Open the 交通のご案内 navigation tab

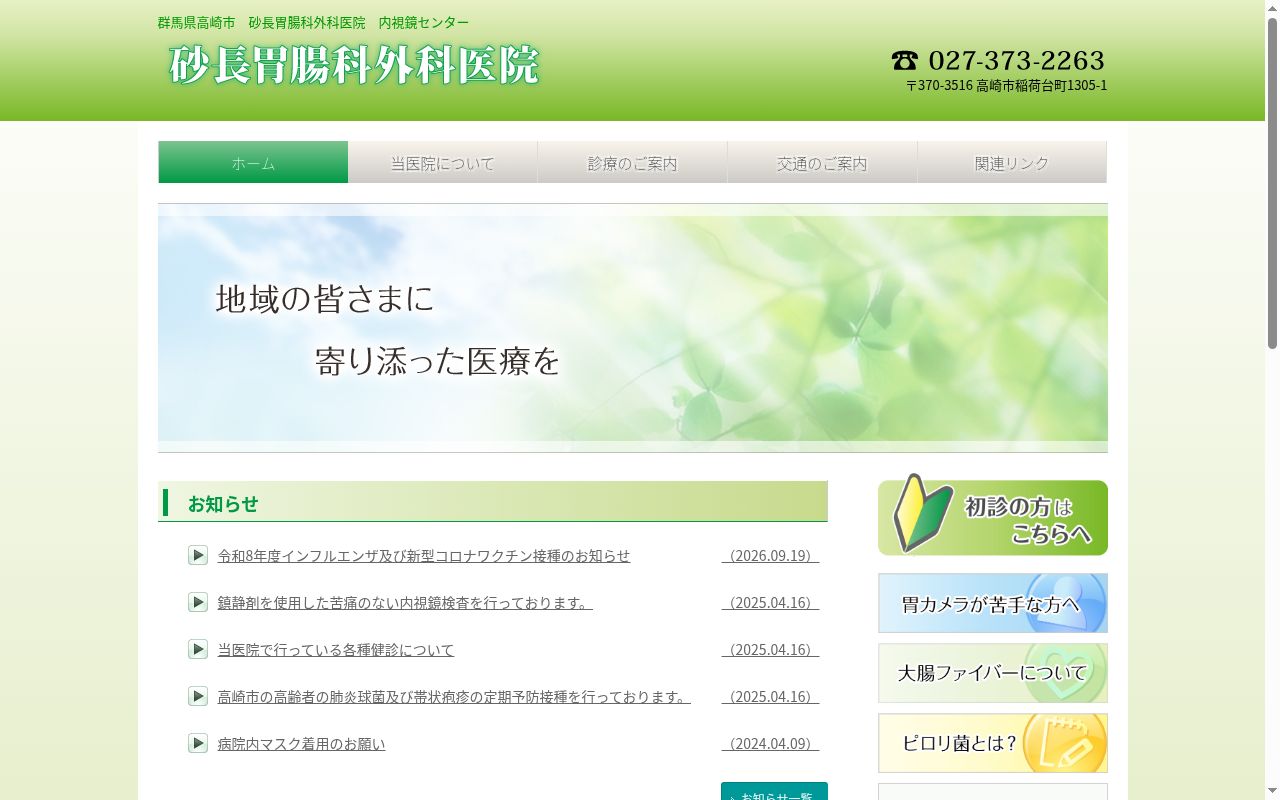click(x=823, y=162)
